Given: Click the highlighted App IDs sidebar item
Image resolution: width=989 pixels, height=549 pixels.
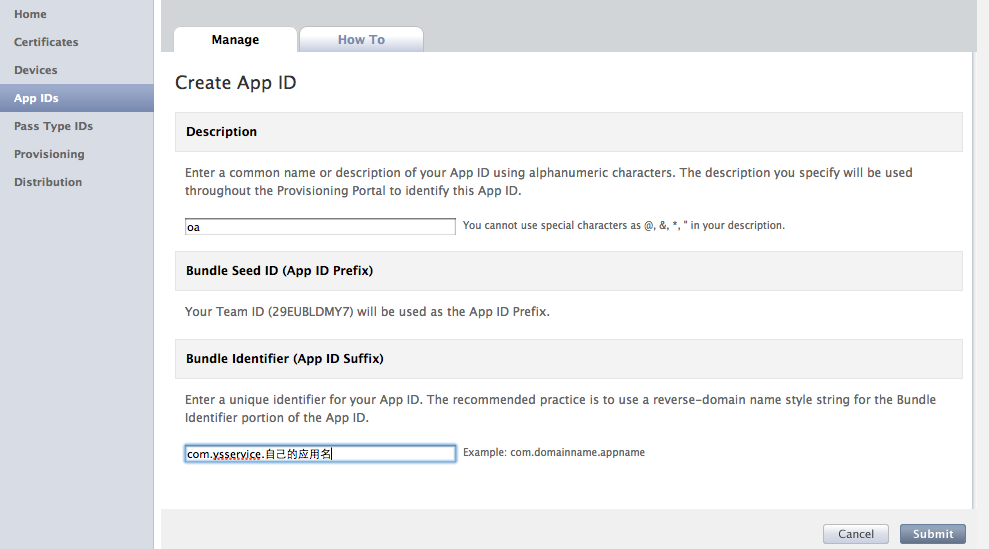Looking at the screenshot, I should [x=37, y=98].
